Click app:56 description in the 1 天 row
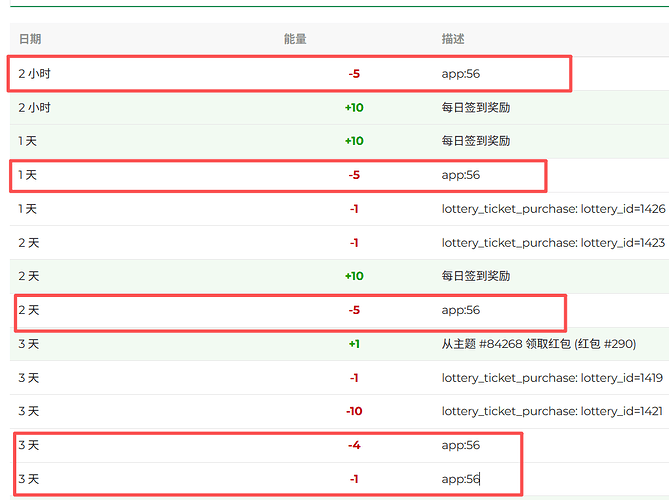Screen dimensions: 669x500 [461, 175]
